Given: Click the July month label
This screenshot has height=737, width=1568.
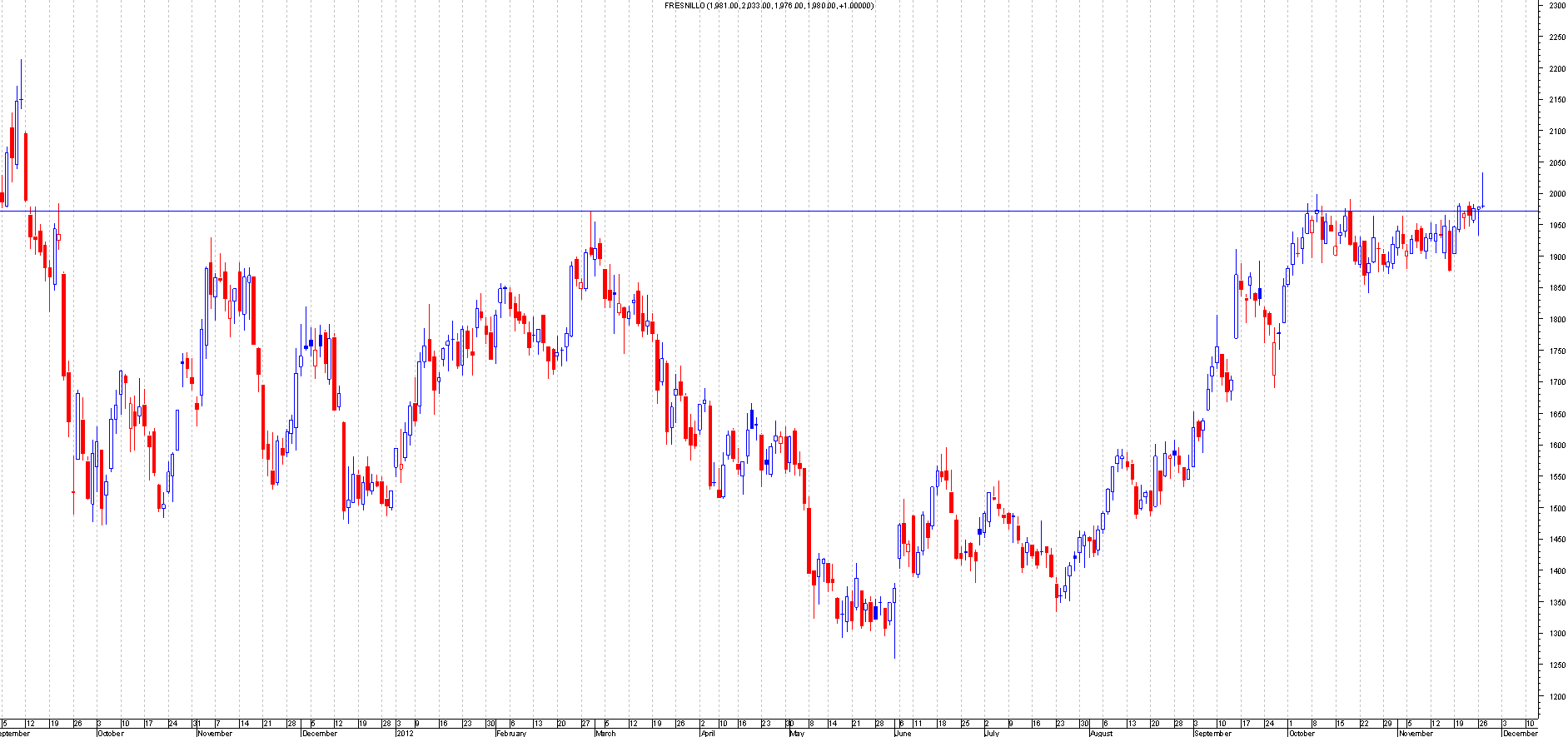Looking at the screenshot, I should pos(991,734).
